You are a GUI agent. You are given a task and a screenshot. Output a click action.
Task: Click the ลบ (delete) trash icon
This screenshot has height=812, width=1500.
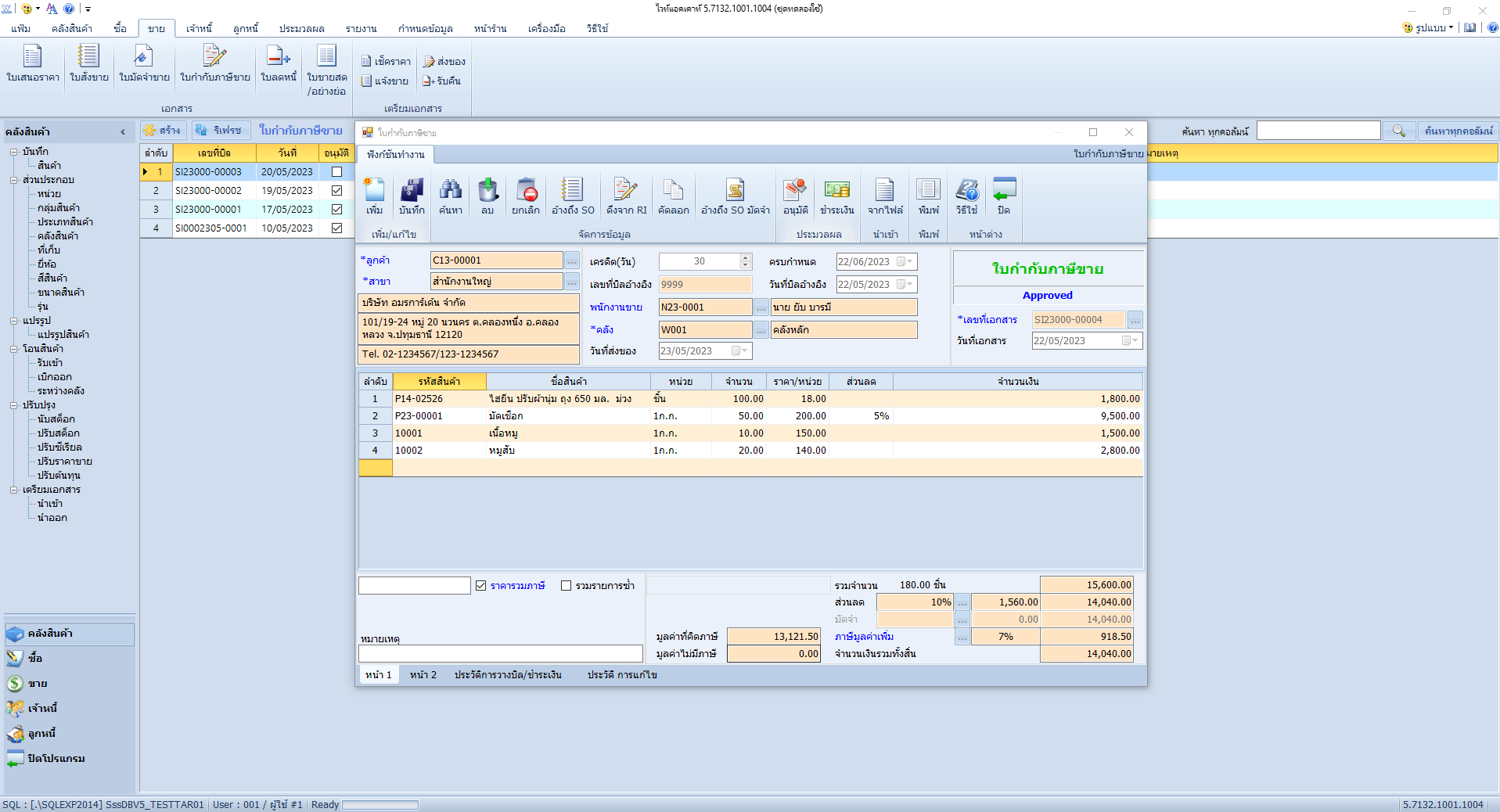[x=487, y=196]
